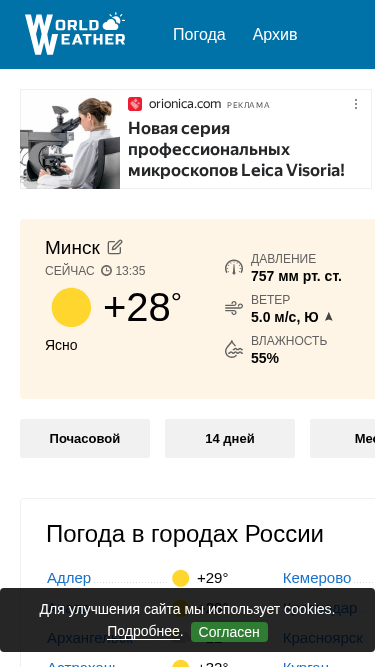Image resolution: width=375 pixels, height=667 pixels.
Task: Click the red orionica.com favicon
Action: 135,104
